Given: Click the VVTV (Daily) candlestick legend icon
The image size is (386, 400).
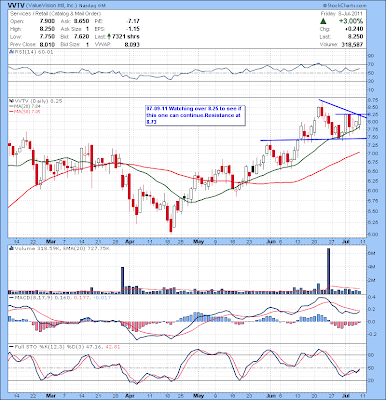Looking at the screenshot, I should pyautogui.click(x=11, y=101).
